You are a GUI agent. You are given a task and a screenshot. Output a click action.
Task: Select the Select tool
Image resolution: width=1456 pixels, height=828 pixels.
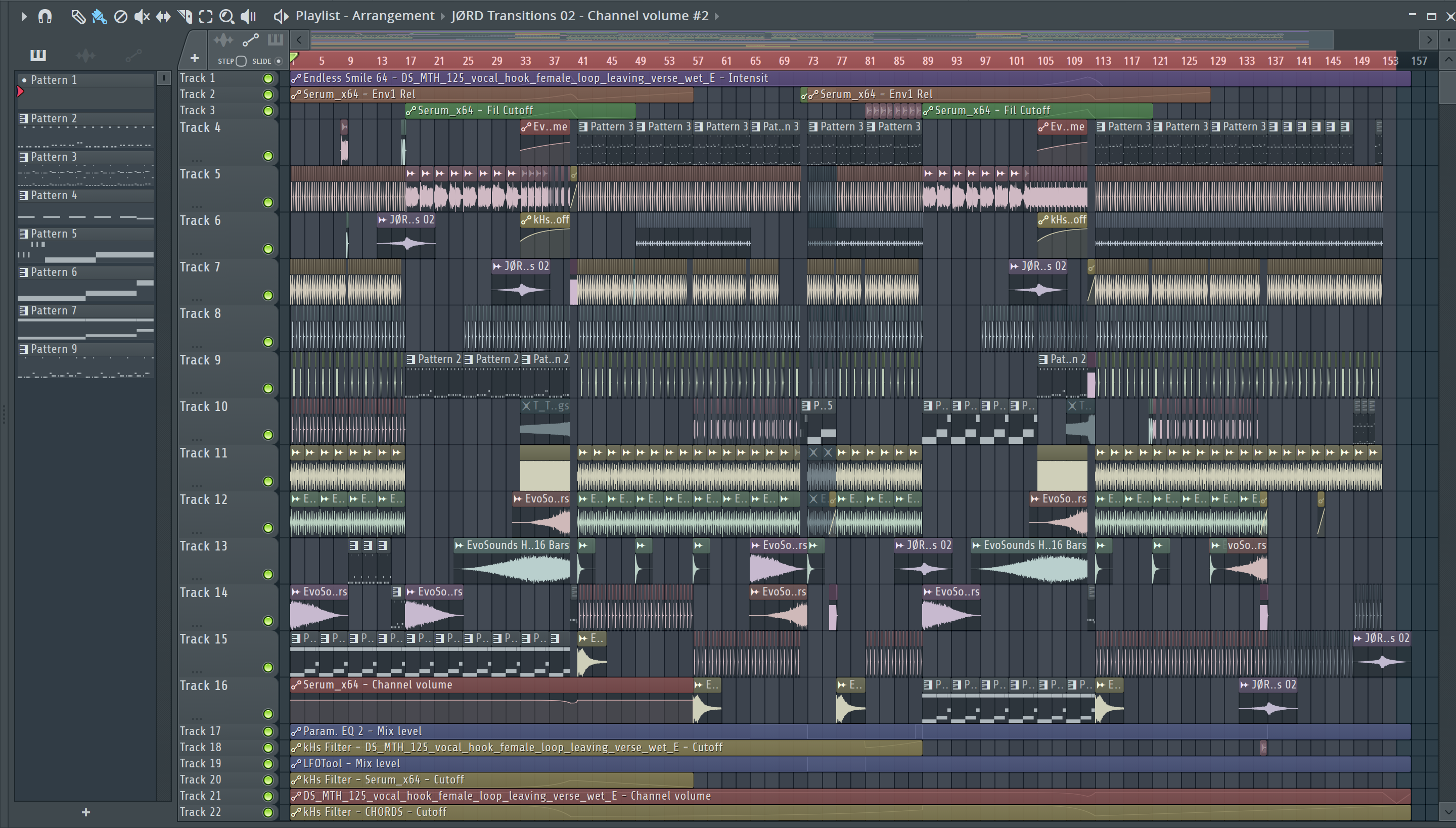(x=206, y=17)
